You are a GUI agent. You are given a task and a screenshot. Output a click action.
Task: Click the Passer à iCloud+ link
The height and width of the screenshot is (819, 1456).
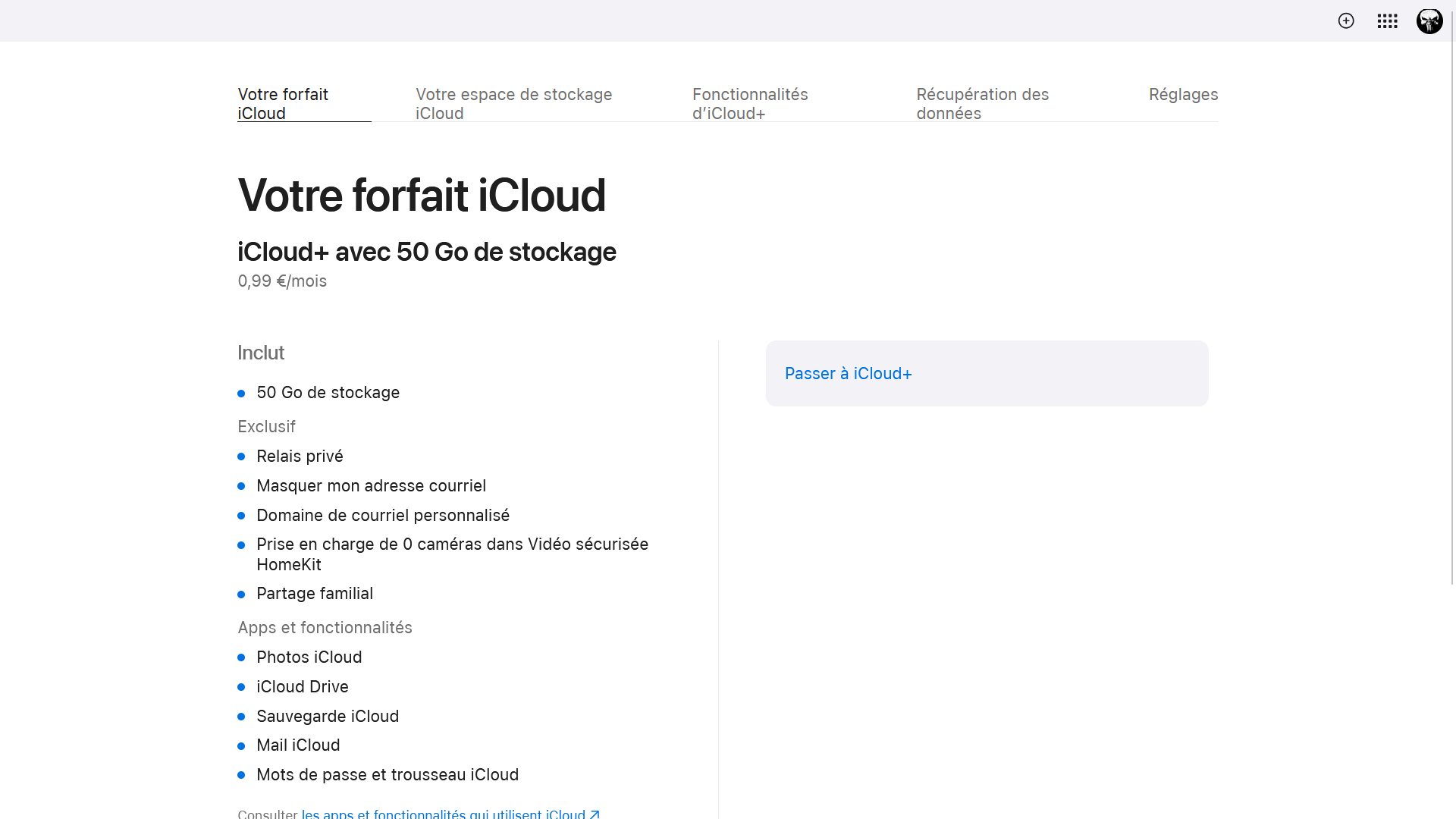point(848,374)
